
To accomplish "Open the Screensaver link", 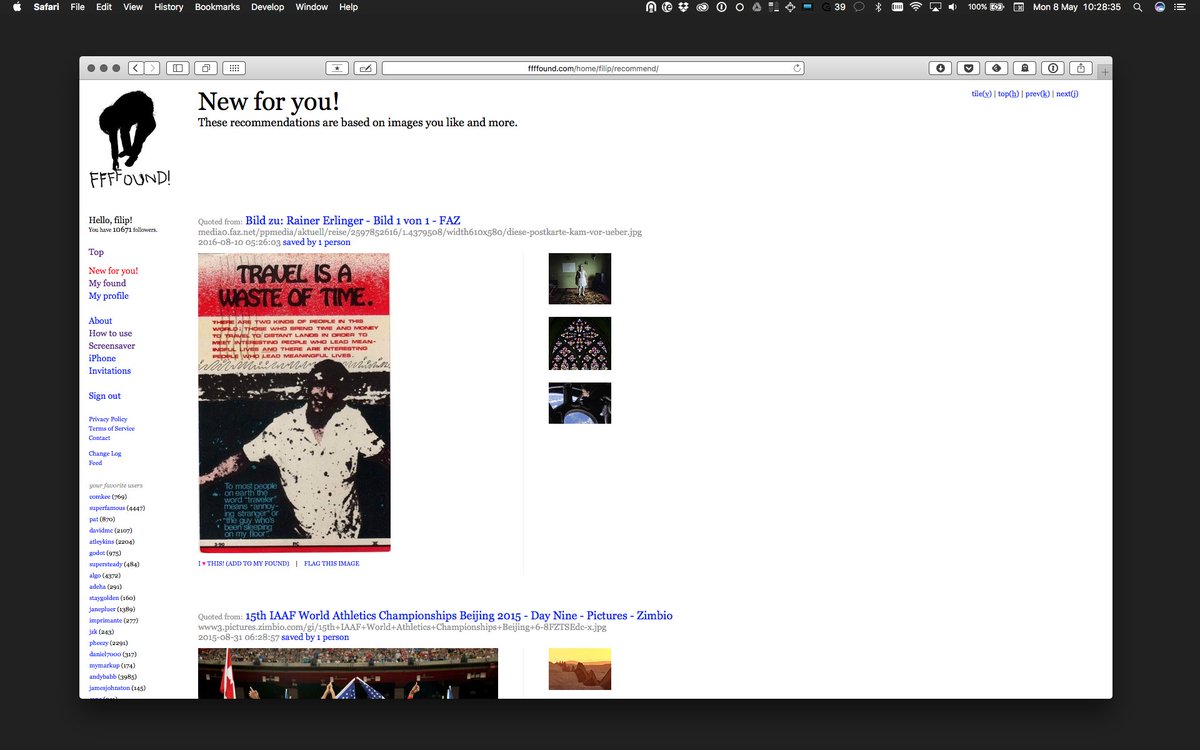I will pos(111,346).
